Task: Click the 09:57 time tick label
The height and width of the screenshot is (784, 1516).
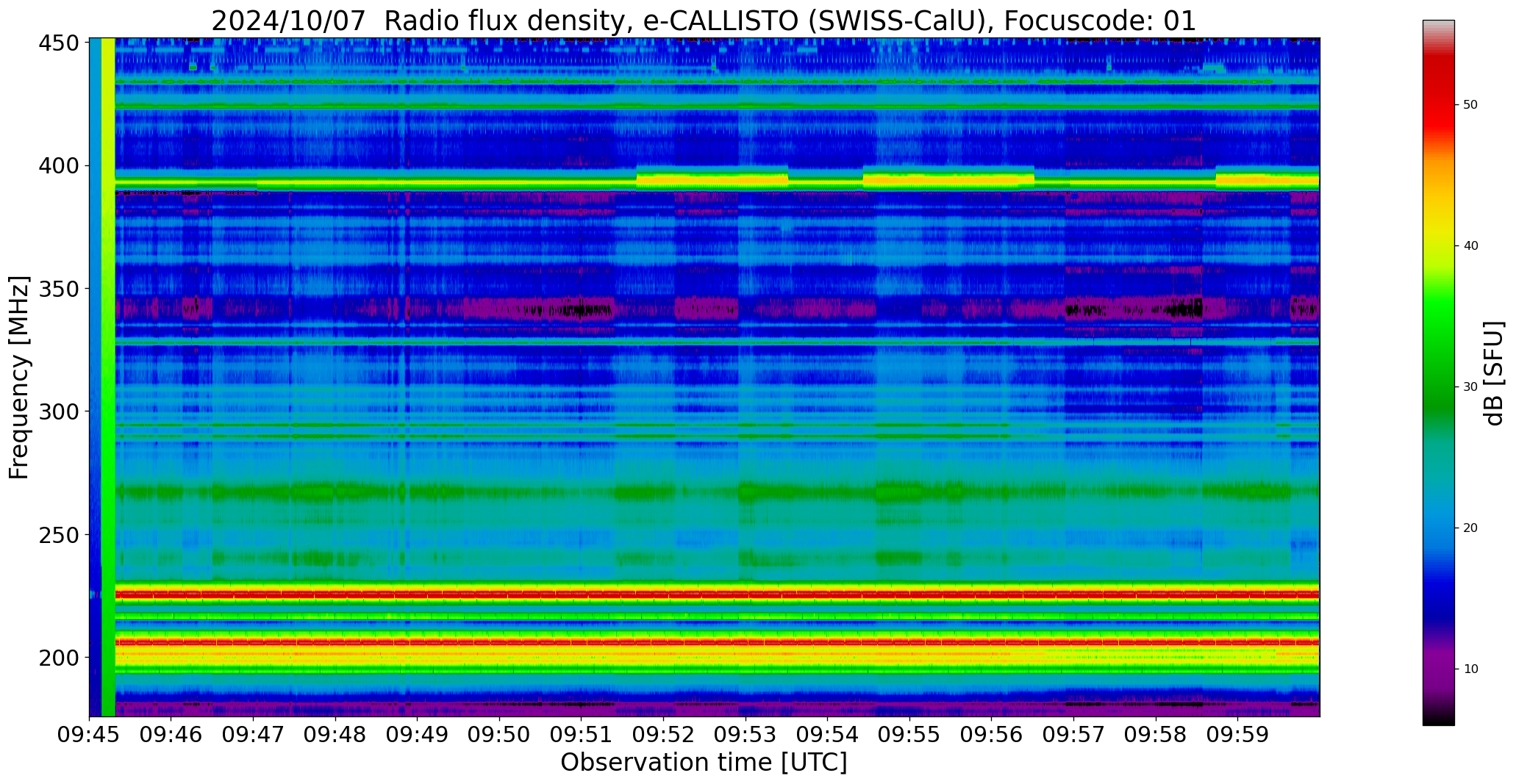Action: (x=1073, y=734)
